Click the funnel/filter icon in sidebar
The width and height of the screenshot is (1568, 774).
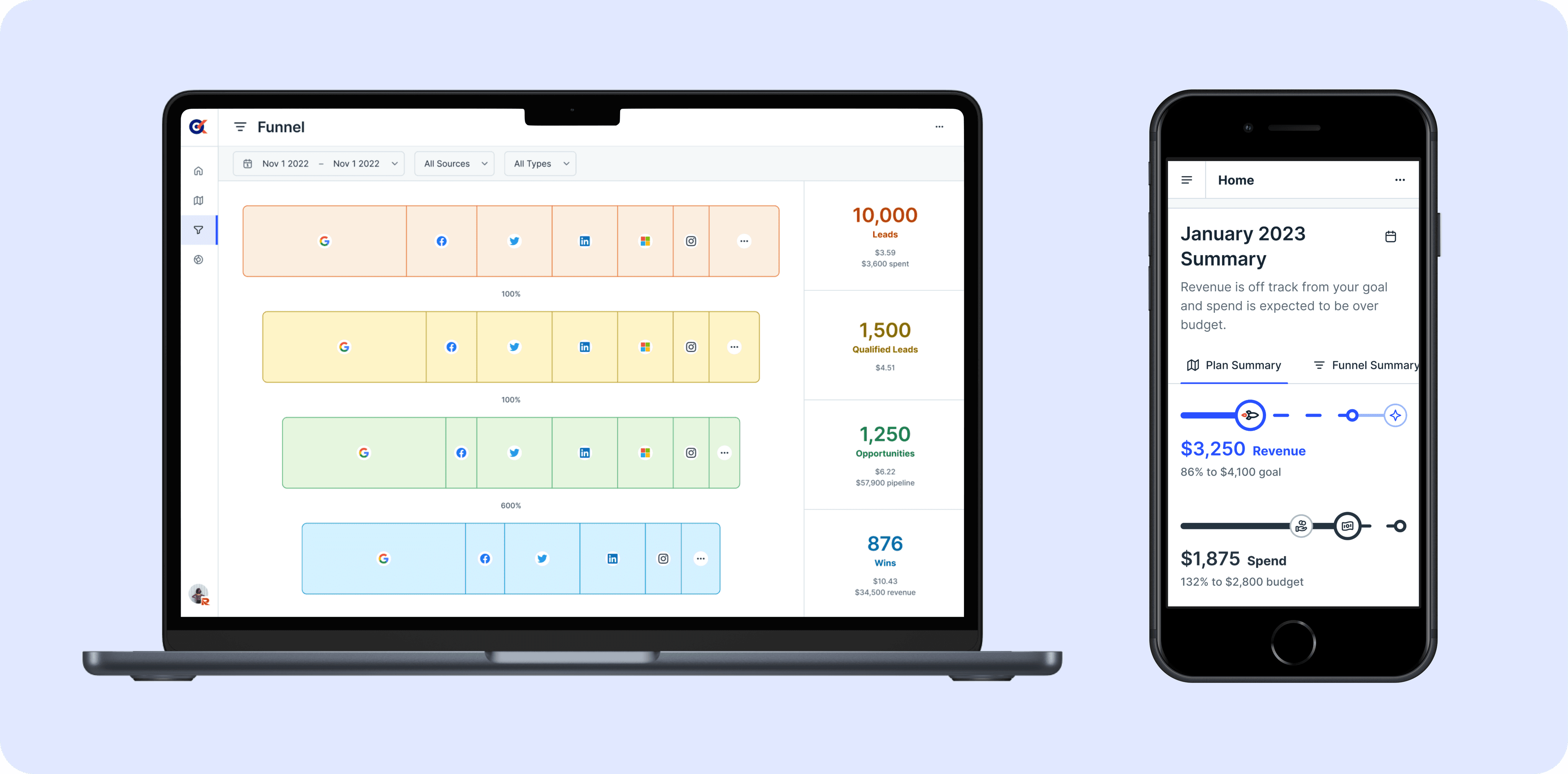click(x=199, y=231)
